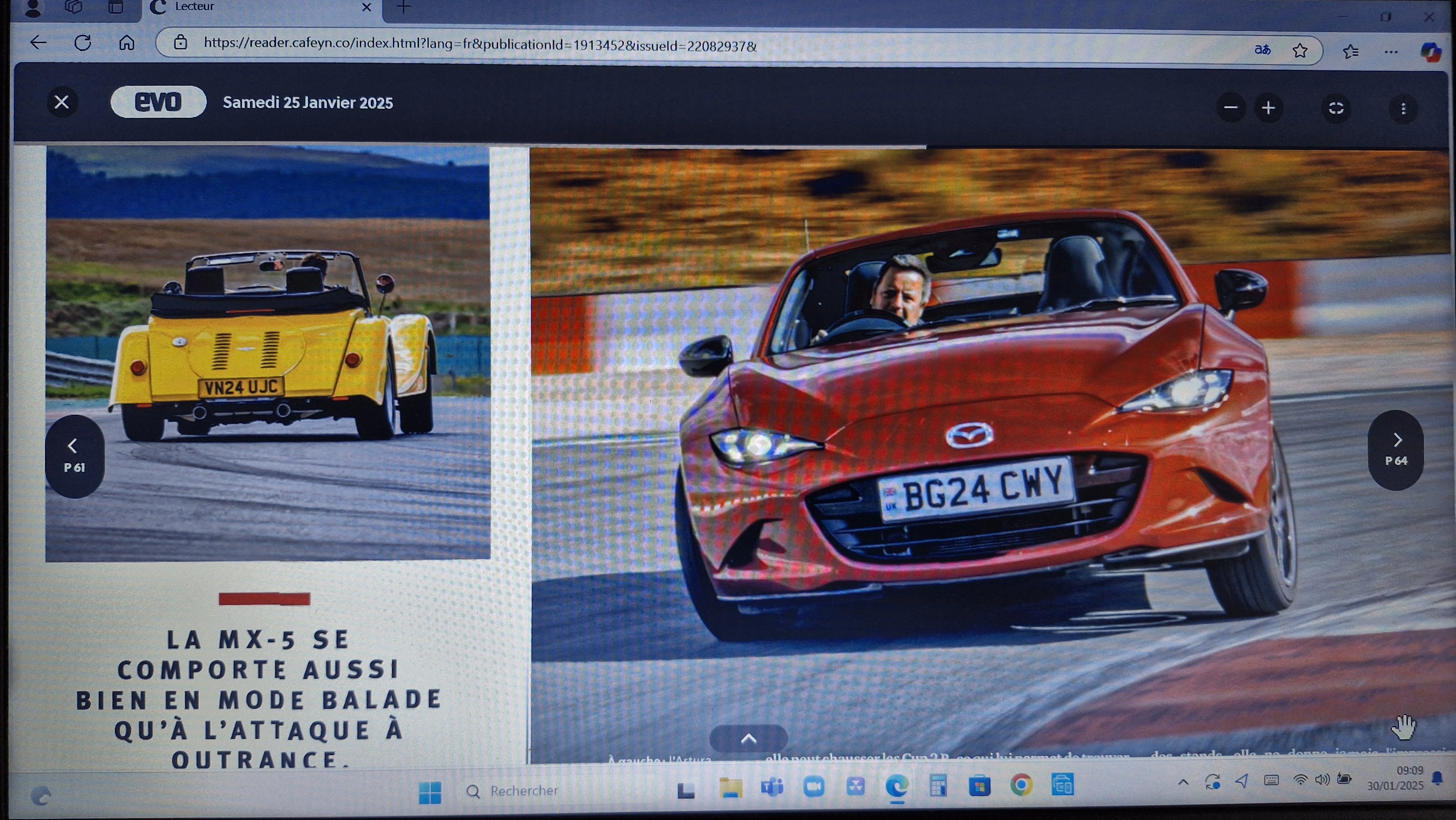Zoom out with the minus button

click(x=1230, y=107)
